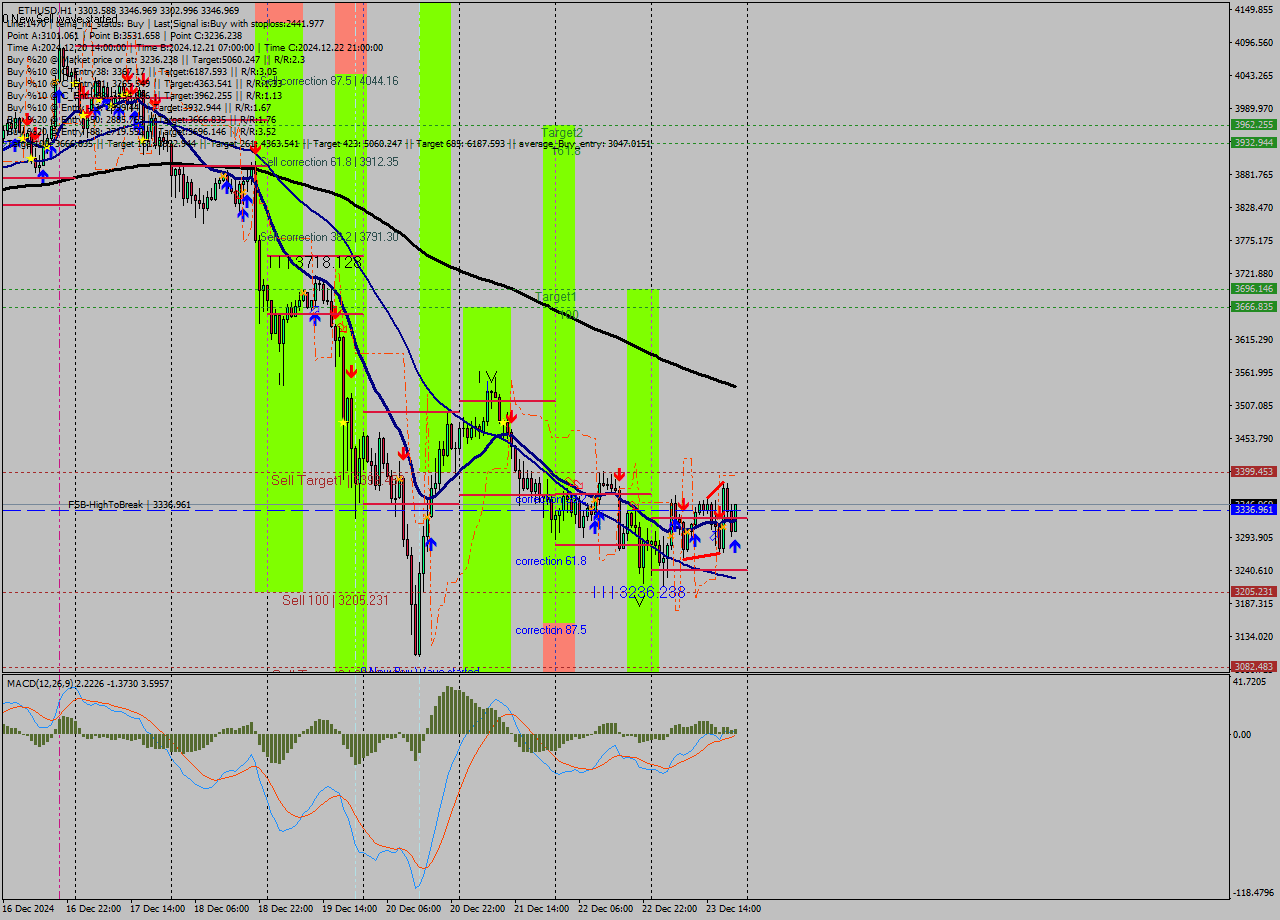Select the 3881.765 price axis value
This screenshot has width=1280, height=920.
pyautogui.click(x=1256, y=174)
